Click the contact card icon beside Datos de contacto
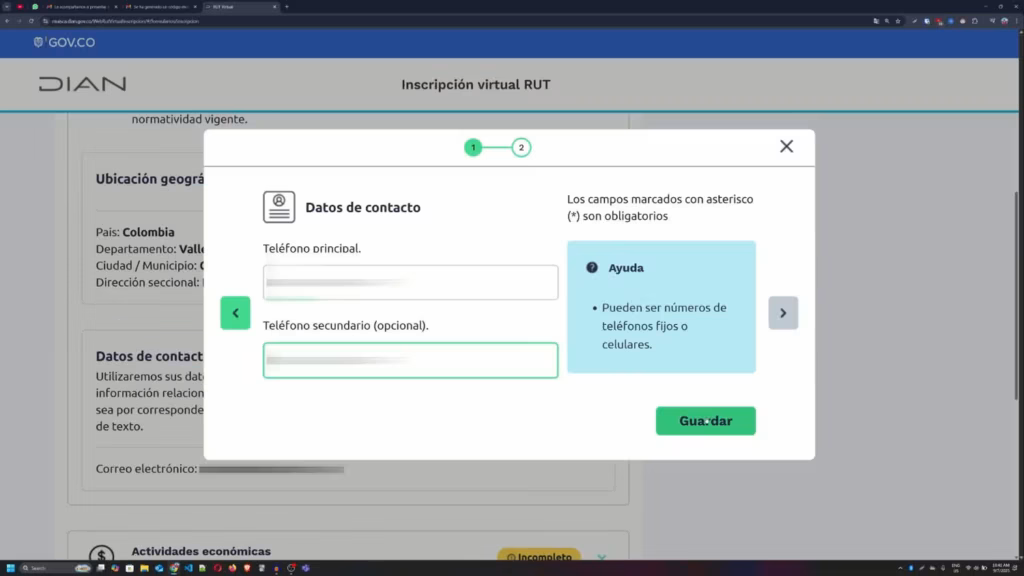The image size is (1024, 576). pos(279,207)
